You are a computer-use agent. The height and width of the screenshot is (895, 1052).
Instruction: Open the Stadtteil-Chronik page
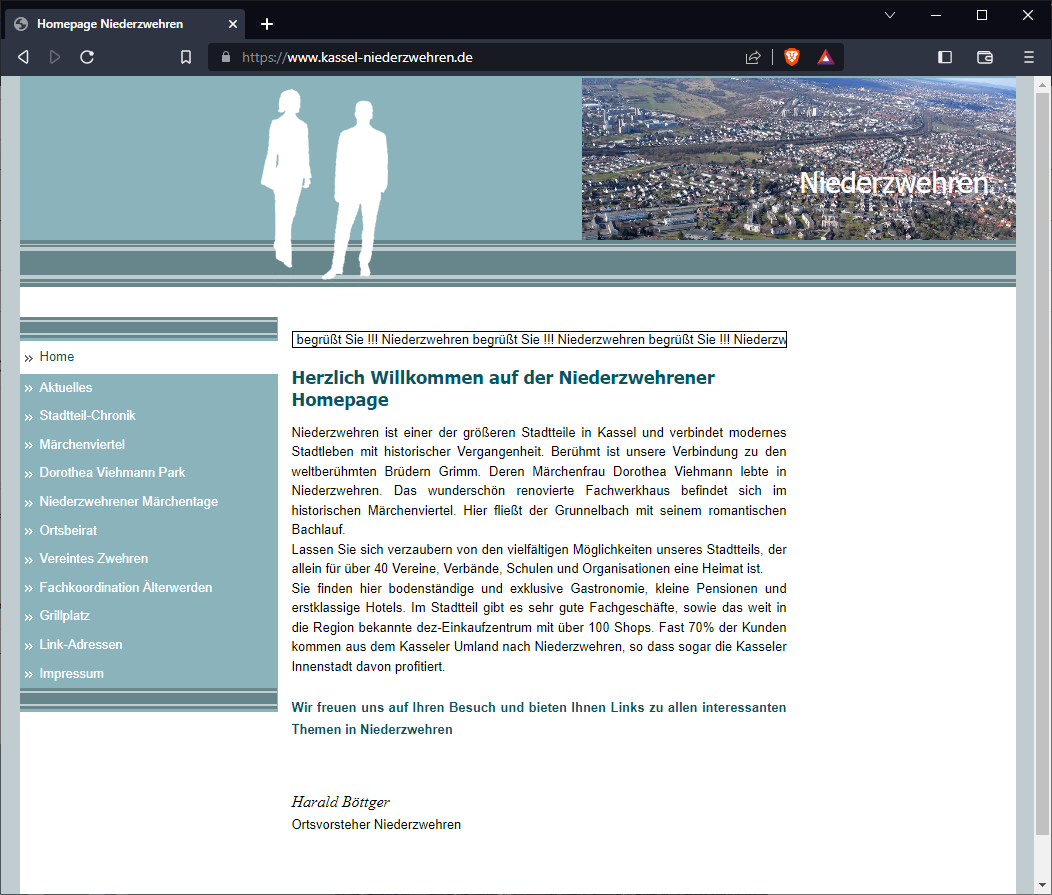[87, 415]
